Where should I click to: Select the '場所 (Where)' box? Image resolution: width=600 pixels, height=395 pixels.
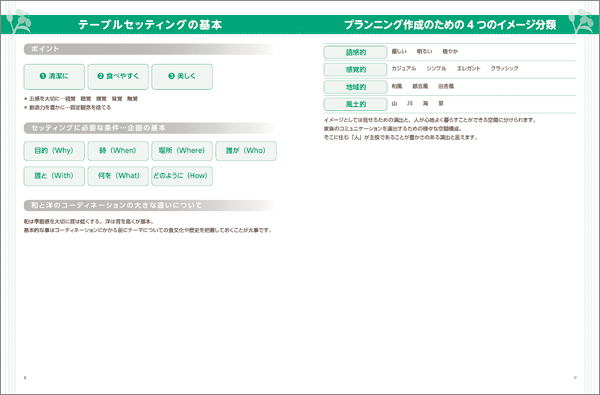click(x=182, y=151)
